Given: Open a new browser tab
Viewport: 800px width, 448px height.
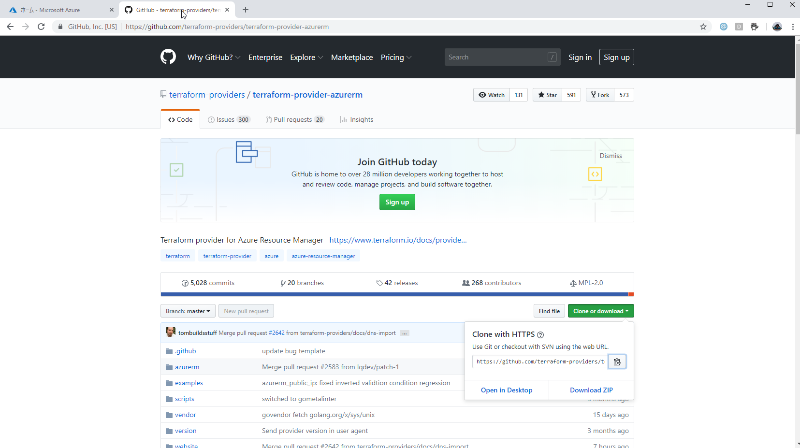Looking at the screenshot, I should click(245, 10).
